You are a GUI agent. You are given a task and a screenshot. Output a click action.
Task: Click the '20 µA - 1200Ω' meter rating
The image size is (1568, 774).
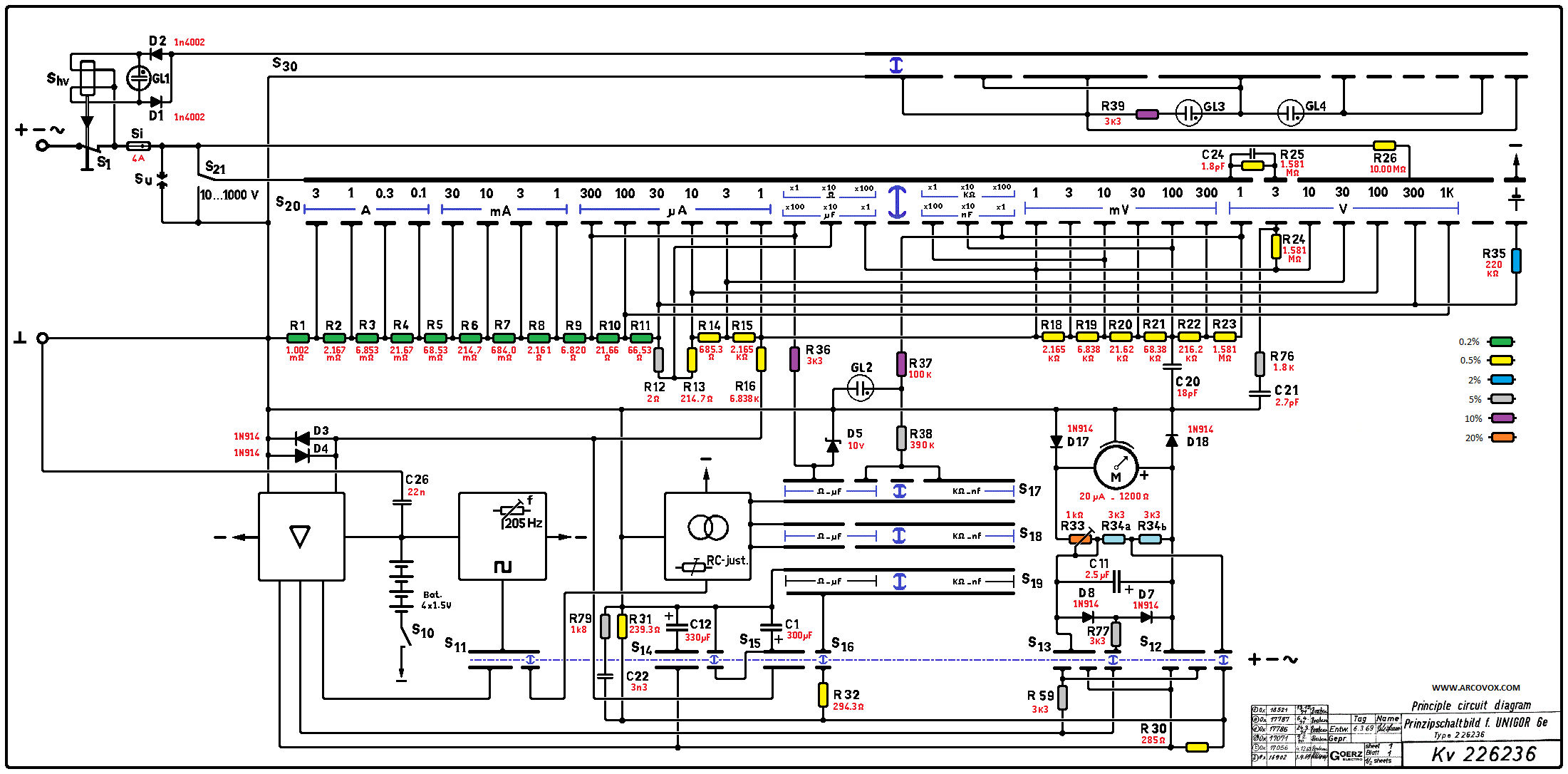point(1113,496)
